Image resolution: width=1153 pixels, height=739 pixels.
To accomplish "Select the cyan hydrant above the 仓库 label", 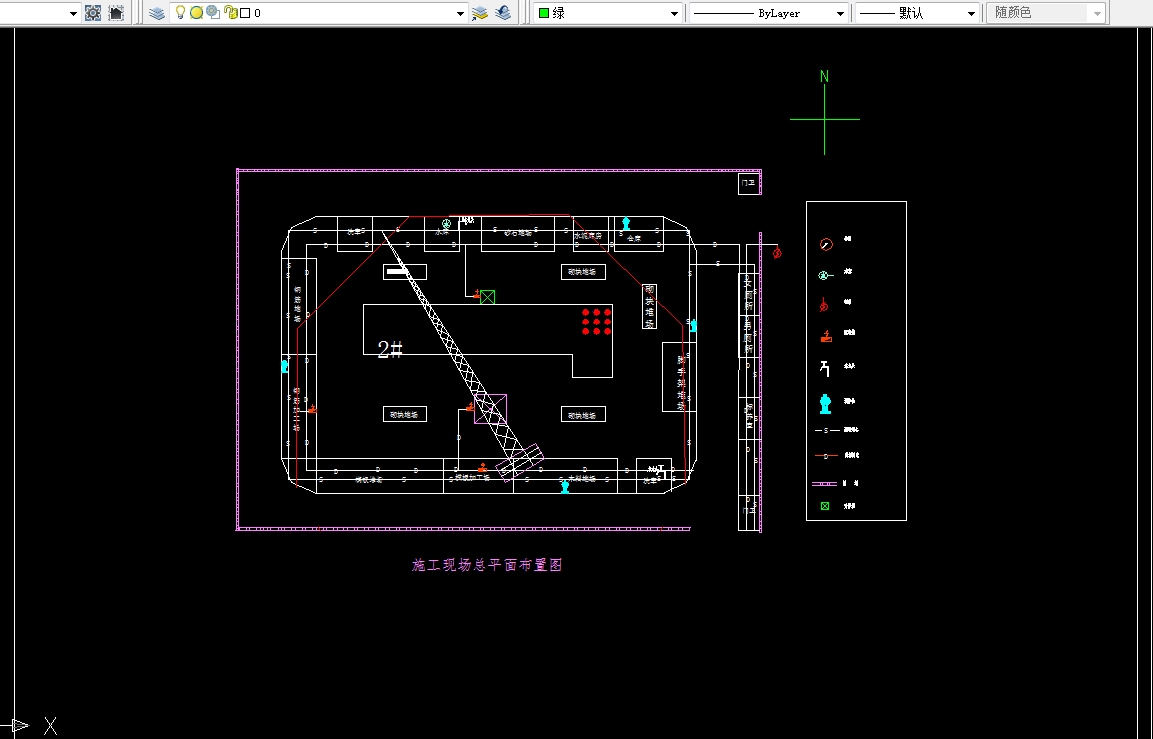I will [x=627, y=224].
